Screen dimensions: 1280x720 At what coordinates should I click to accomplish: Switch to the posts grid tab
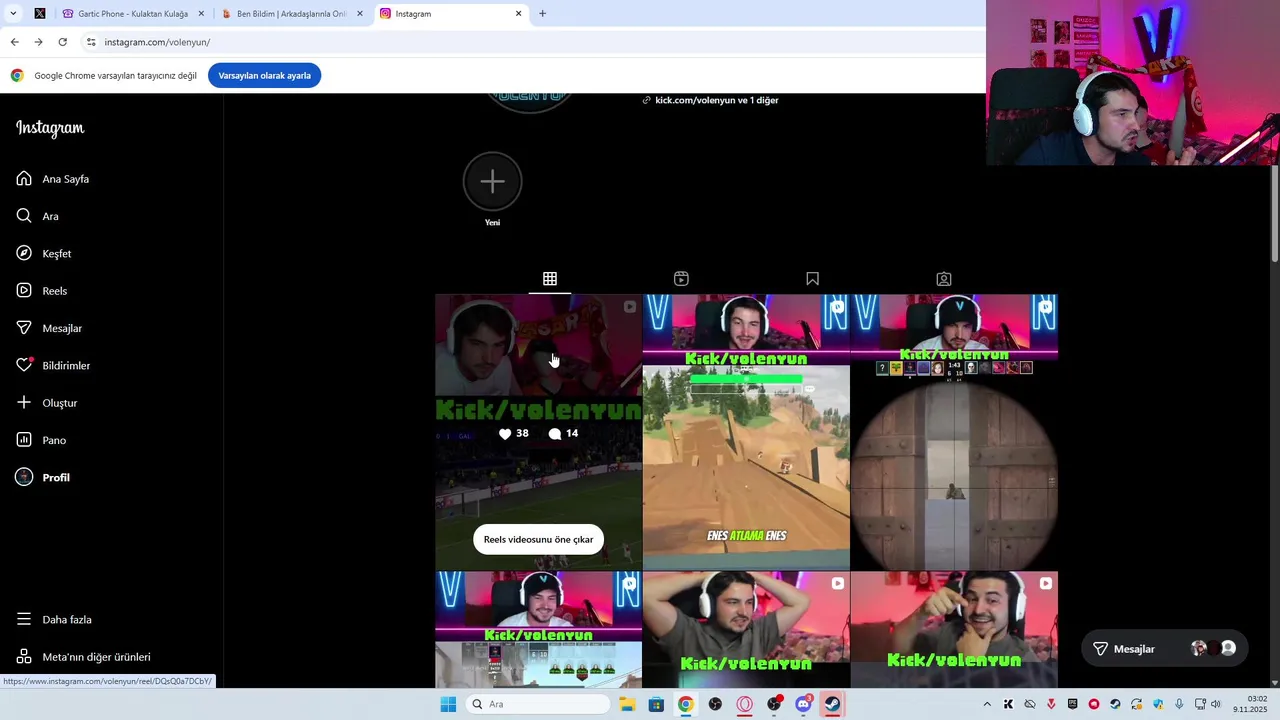coord(550,279)
